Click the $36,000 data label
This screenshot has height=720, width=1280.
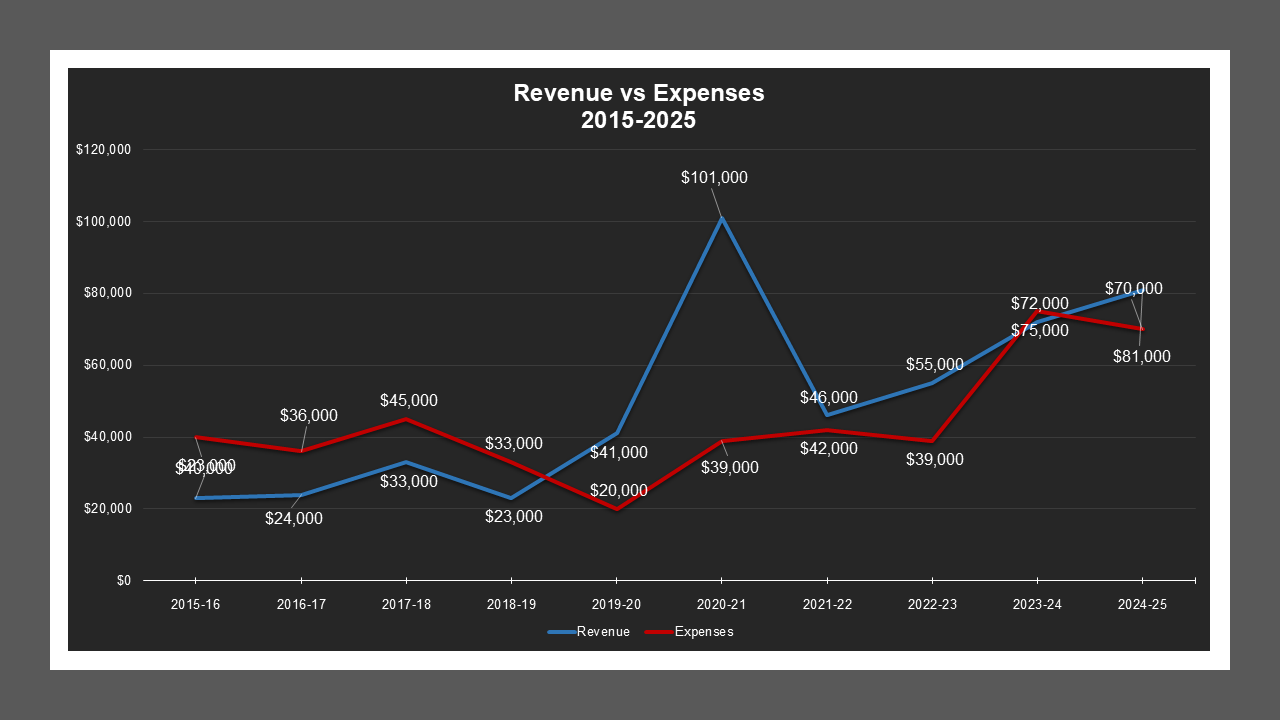pyautogui.click(x=308, y=415)
